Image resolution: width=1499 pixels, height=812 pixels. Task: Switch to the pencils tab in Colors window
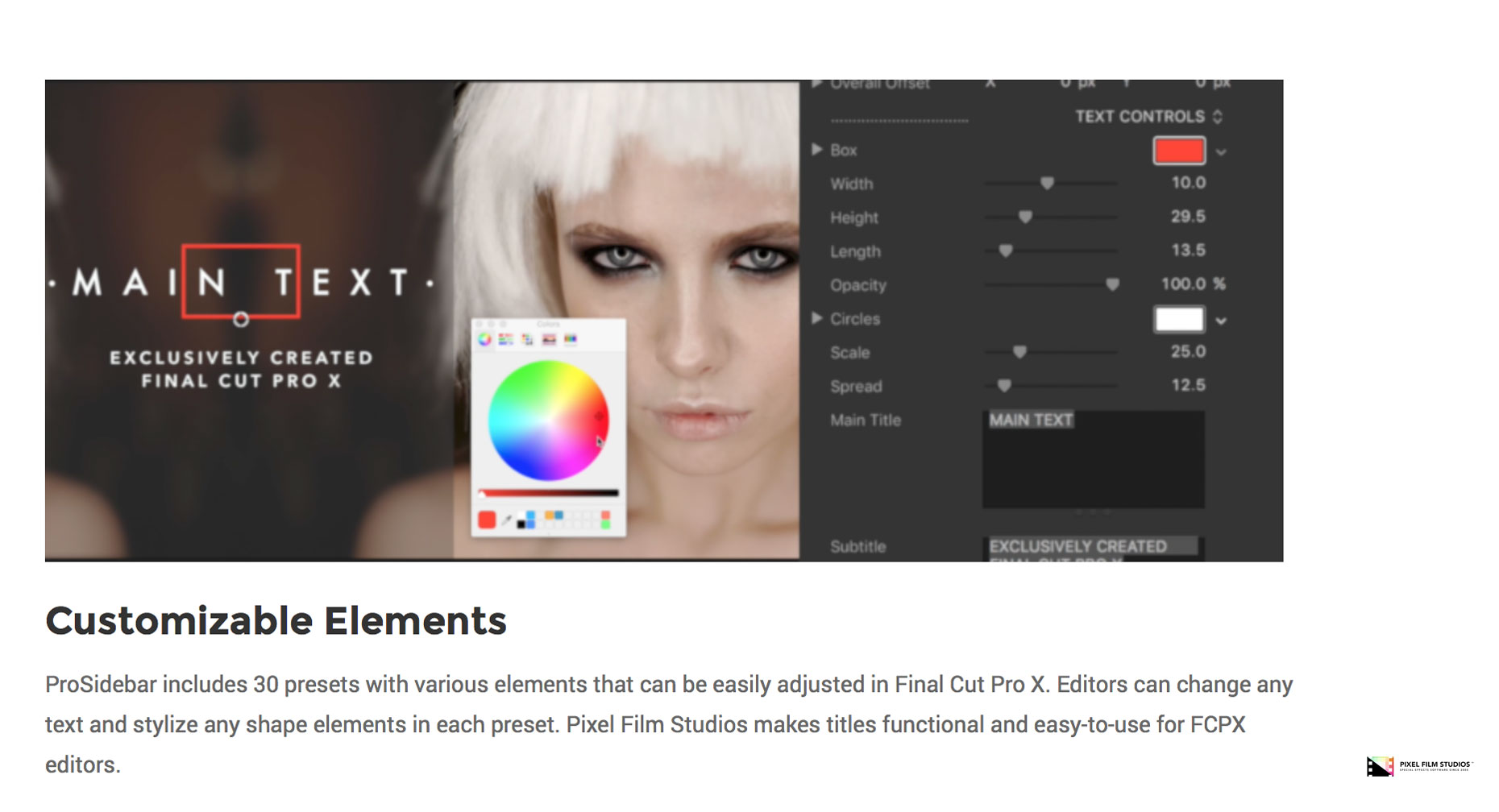click(x=571, y=340)
